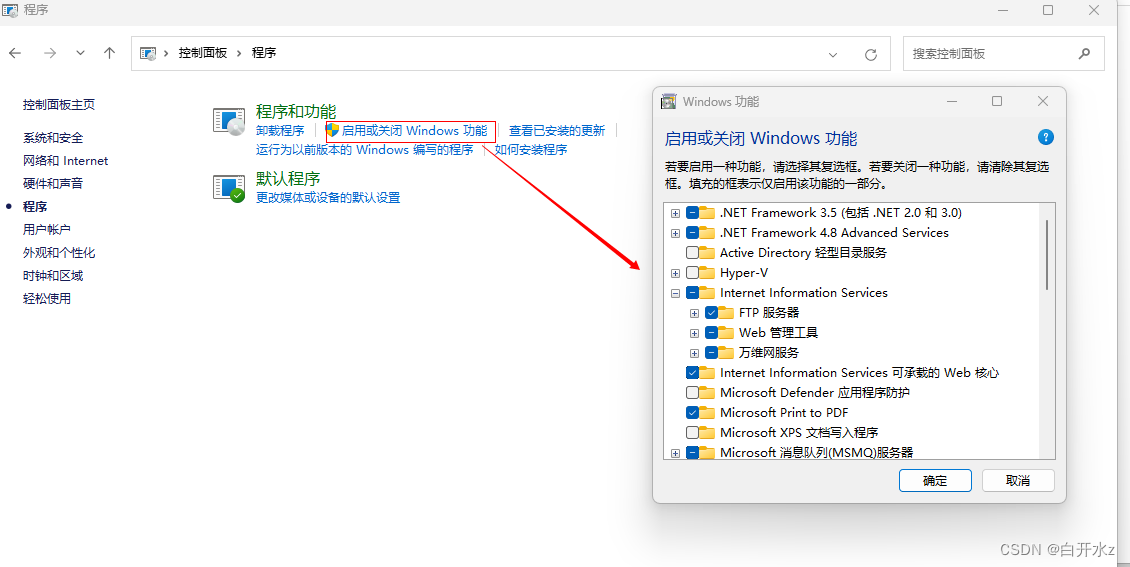Toggle .NET Framework 4.8 Advanced Services checkbox

click(x=692, y=233)
